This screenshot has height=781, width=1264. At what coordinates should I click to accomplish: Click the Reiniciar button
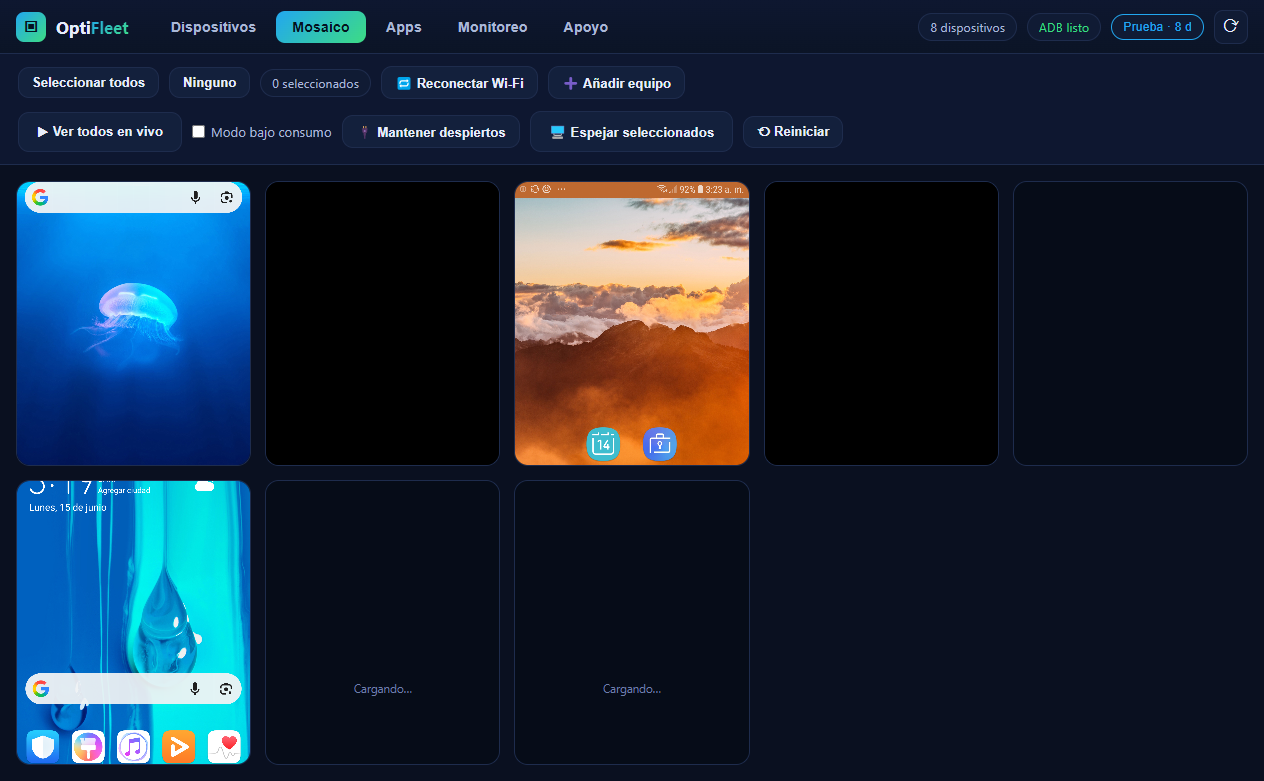(793, 132)
